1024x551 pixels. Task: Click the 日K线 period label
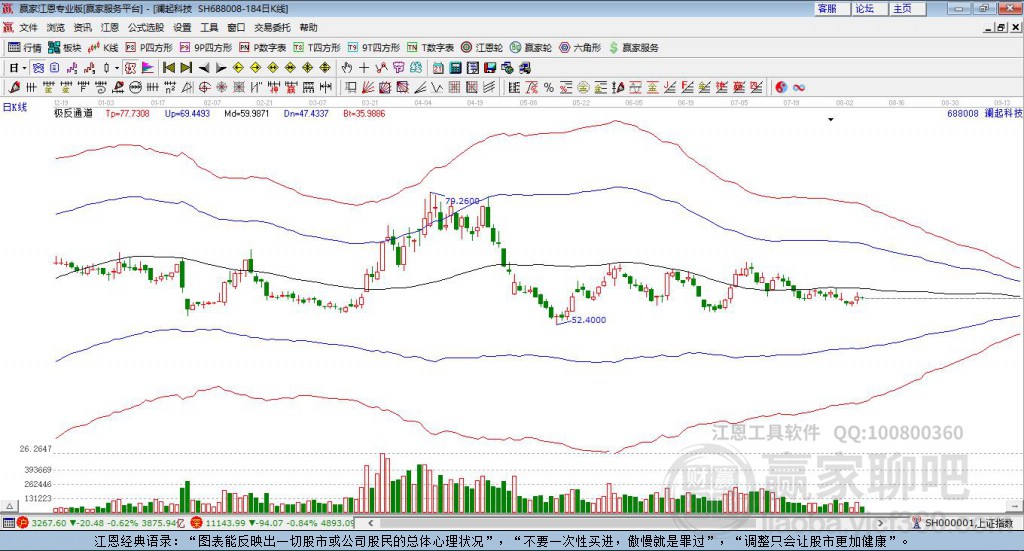(15, 107)
